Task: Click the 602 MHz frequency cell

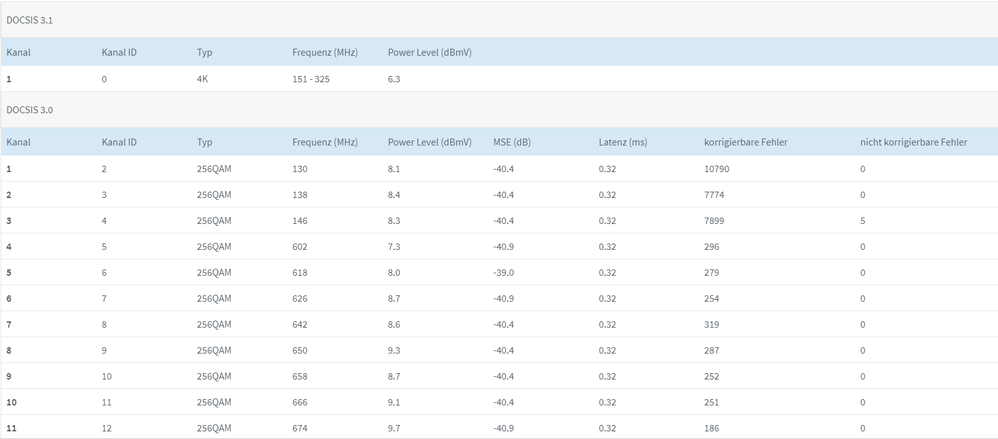Action: [300, 247]
